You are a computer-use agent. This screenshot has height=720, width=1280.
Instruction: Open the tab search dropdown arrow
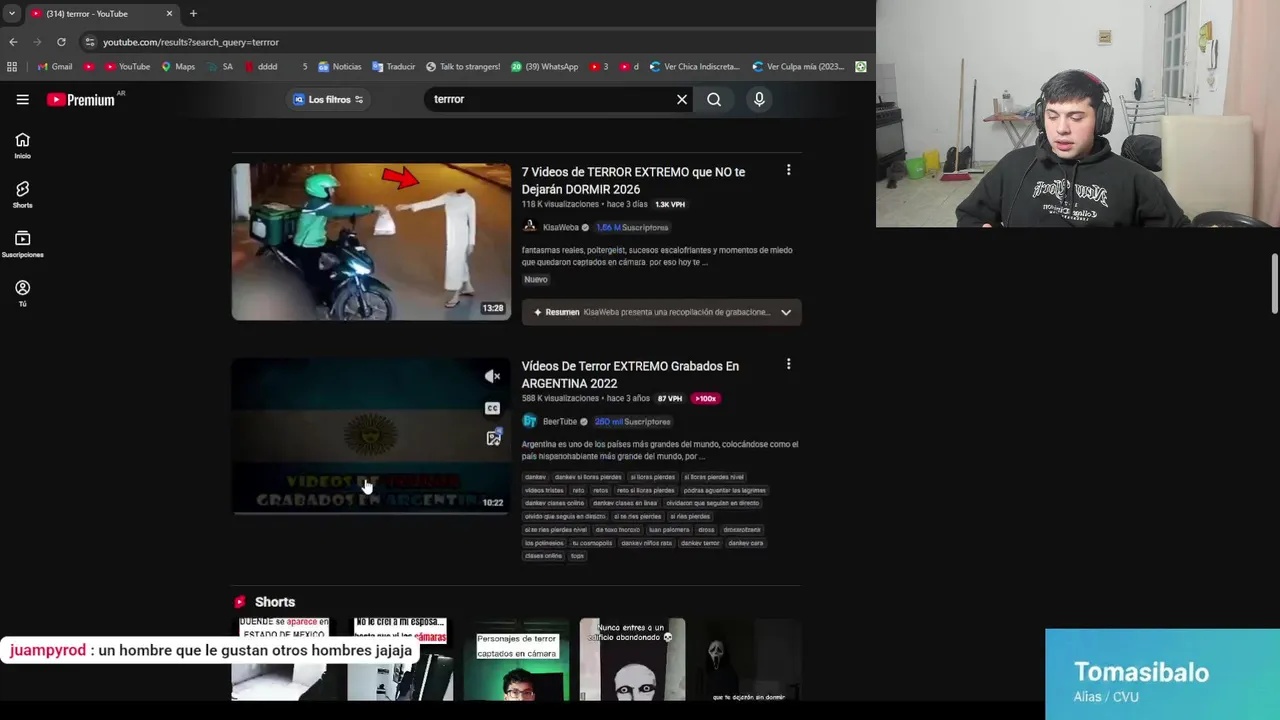(x=11, y=14)
